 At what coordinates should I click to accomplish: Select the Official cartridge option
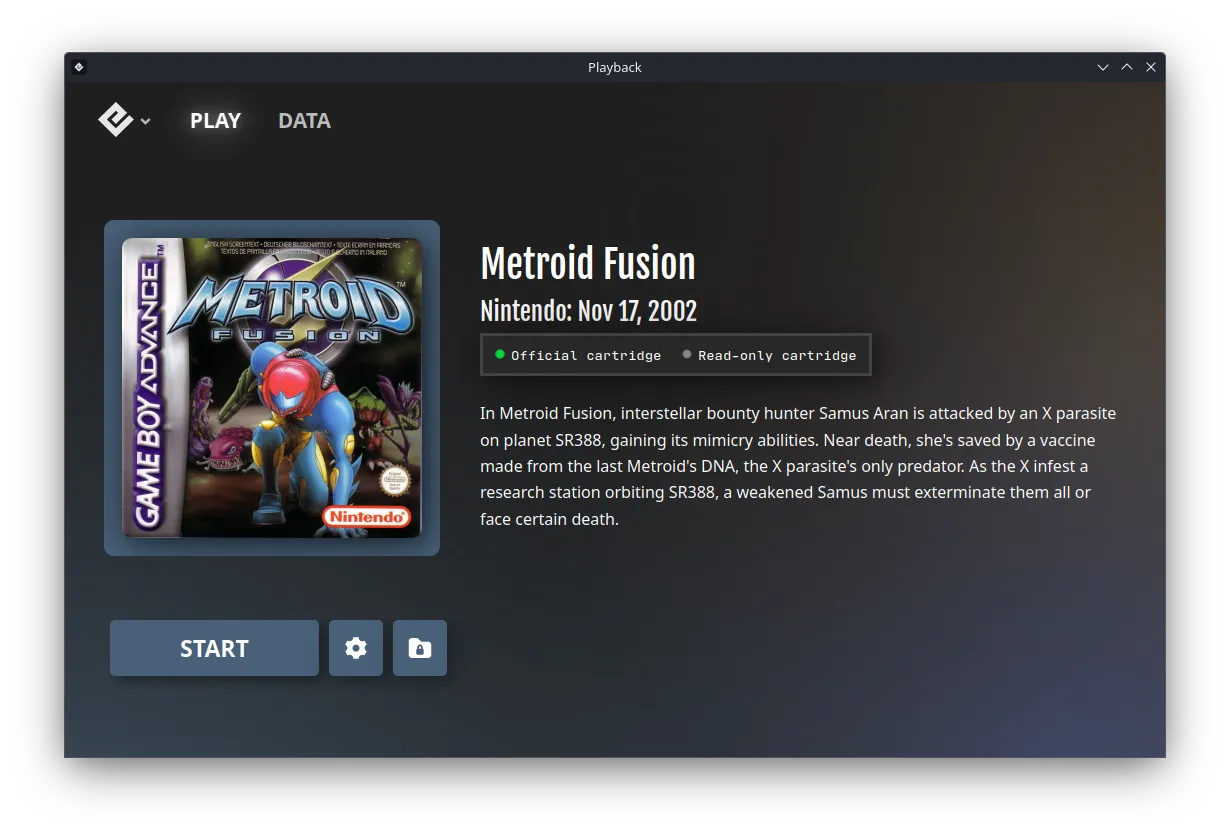pos(577,354)
